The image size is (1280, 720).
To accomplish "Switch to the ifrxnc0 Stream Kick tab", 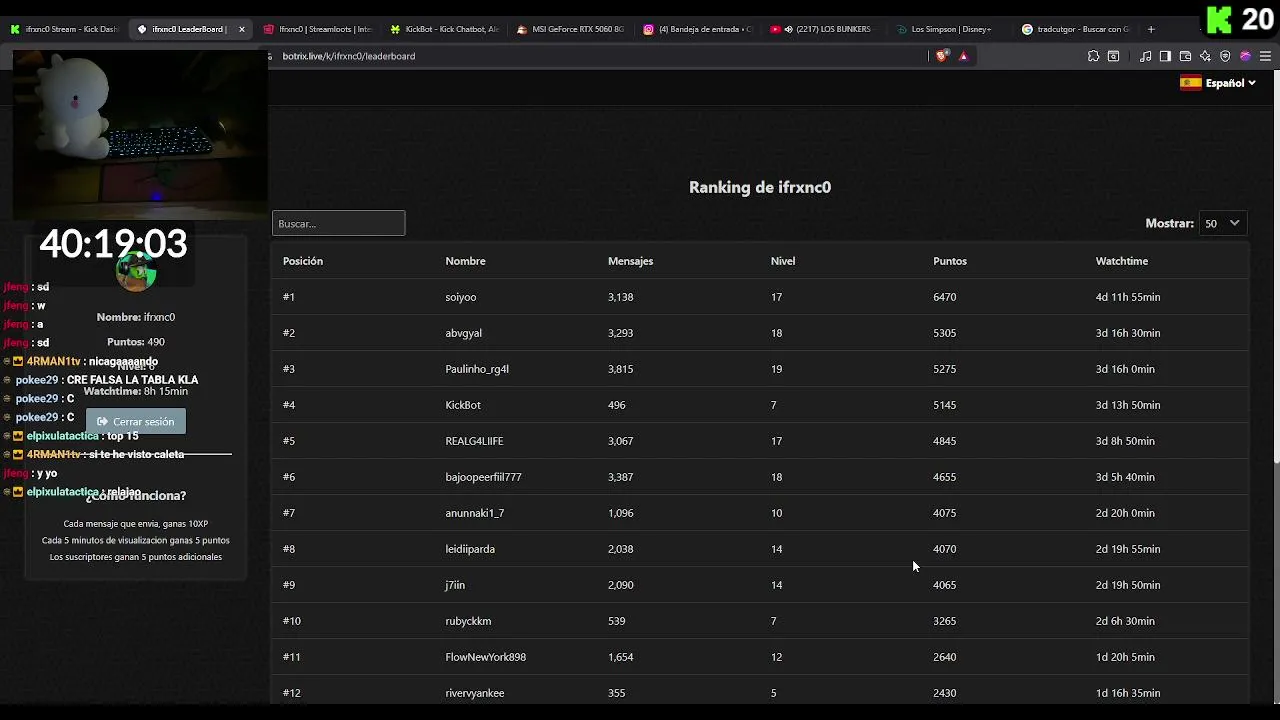I will (x=65, y=30).
